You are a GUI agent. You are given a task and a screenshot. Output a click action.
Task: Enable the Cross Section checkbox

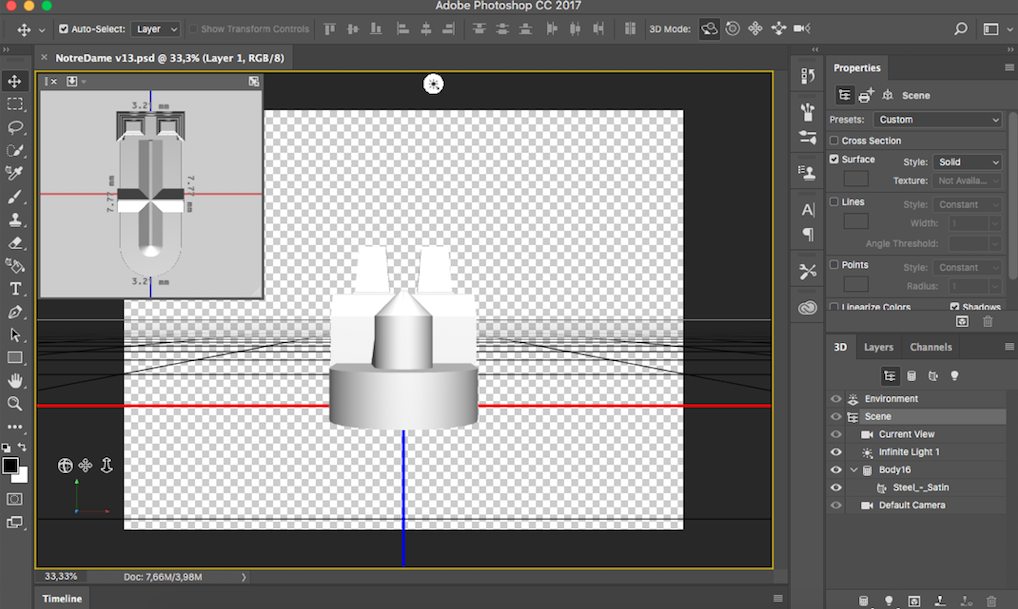click(x=835, y=141)
